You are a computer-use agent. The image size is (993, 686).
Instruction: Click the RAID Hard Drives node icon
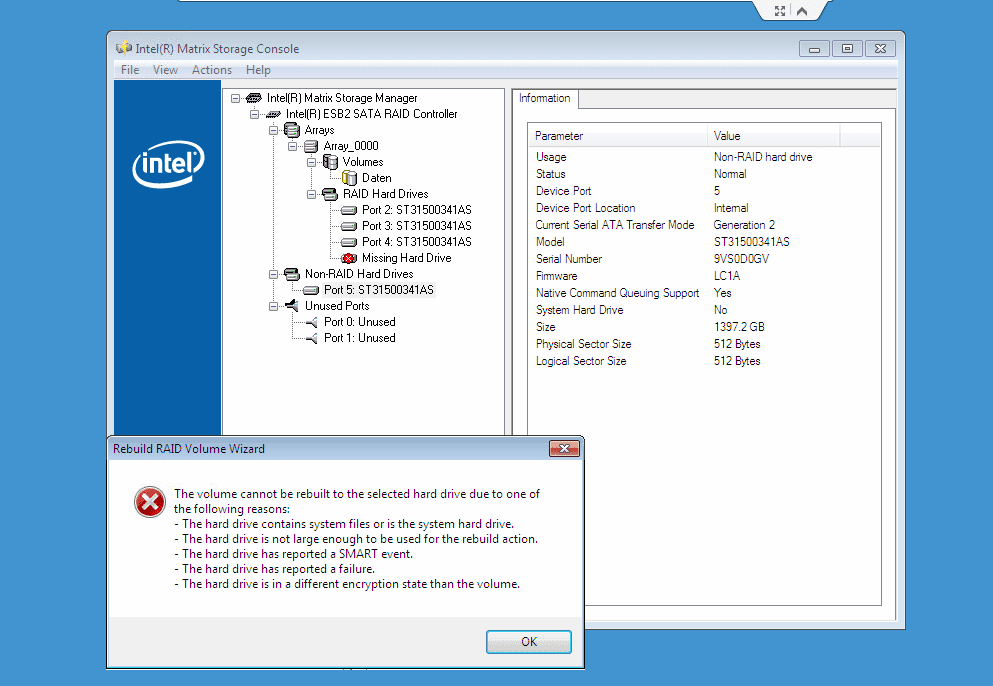(330, 194)
